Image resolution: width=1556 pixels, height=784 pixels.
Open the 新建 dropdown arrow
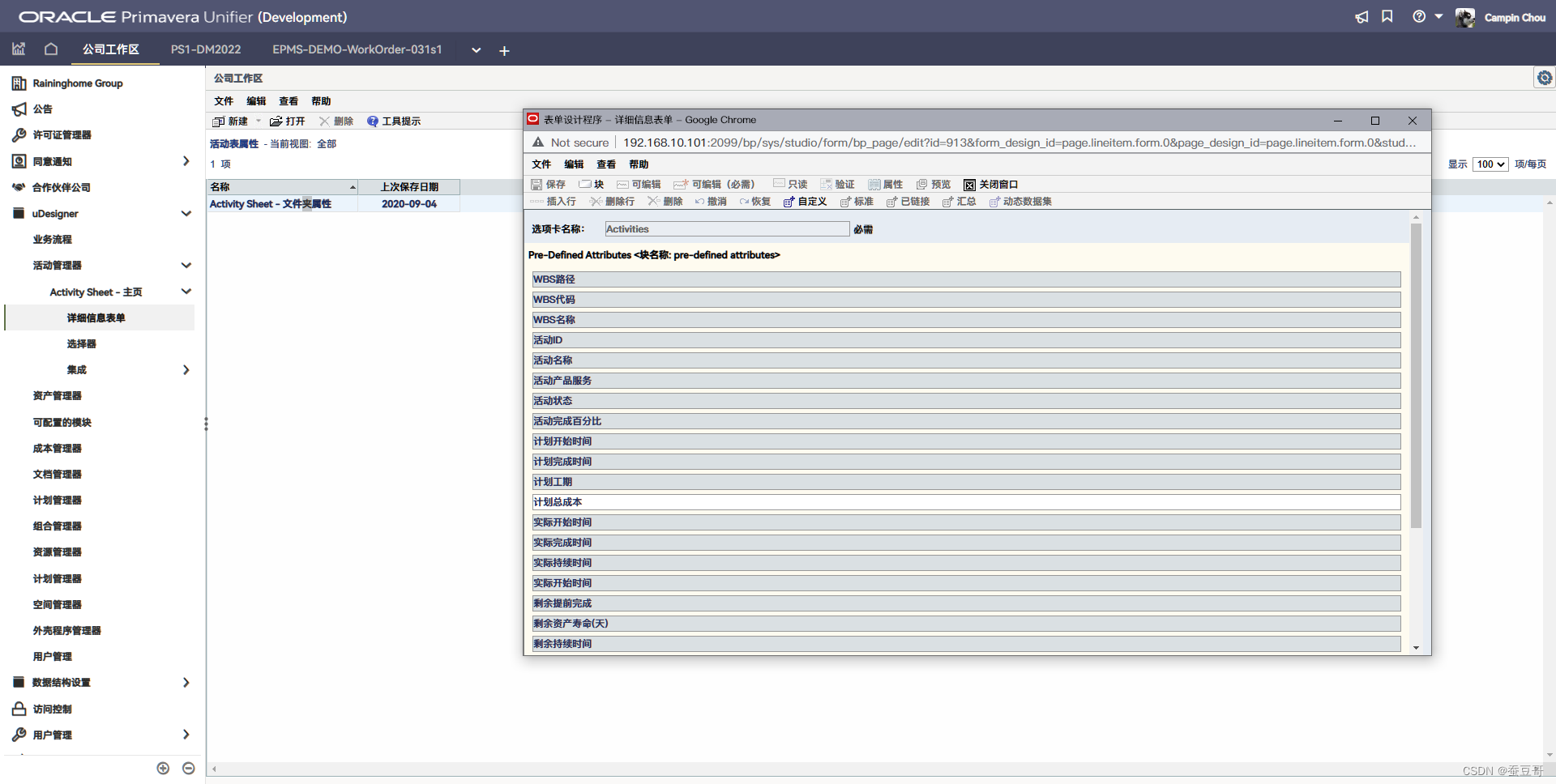pyautogui.click(x=258, y=121)
